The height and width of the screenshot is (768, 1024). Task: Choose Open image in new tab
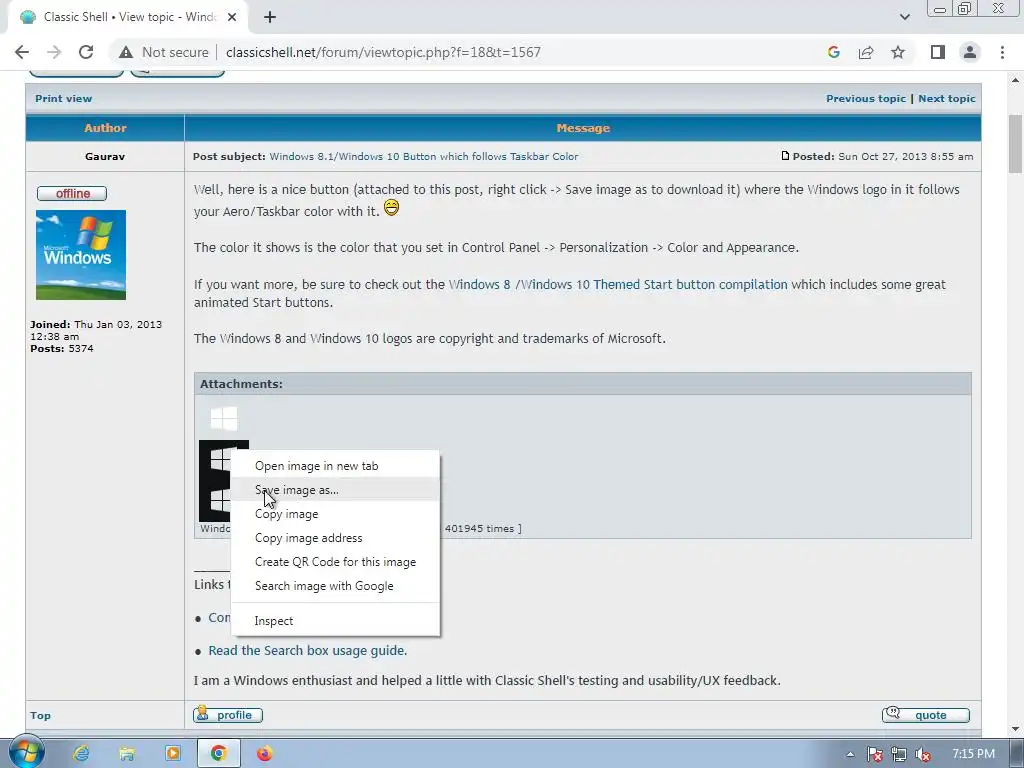click(335, 466)
